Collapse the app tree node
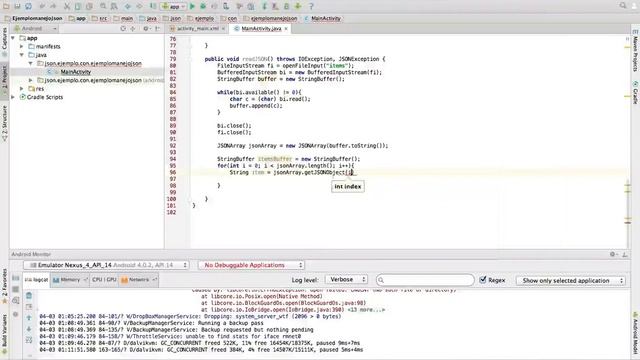Image resolution: width=640 pixels, height=360 pixels. point(13,38)
